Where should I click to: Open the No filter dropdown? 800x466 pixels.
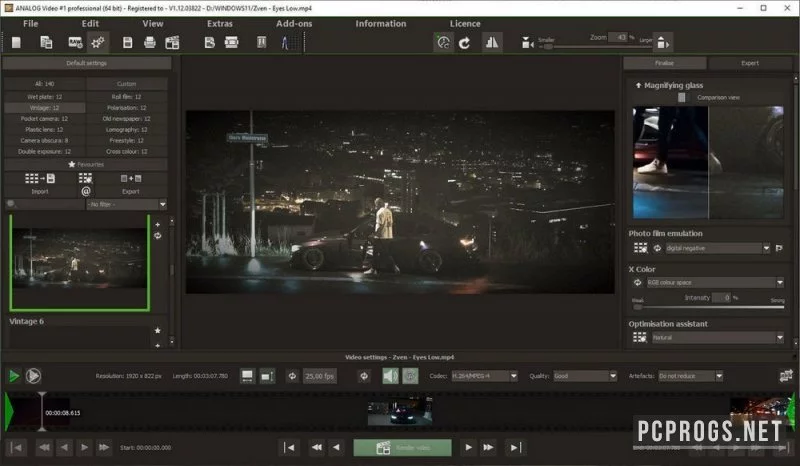(126, 204)
